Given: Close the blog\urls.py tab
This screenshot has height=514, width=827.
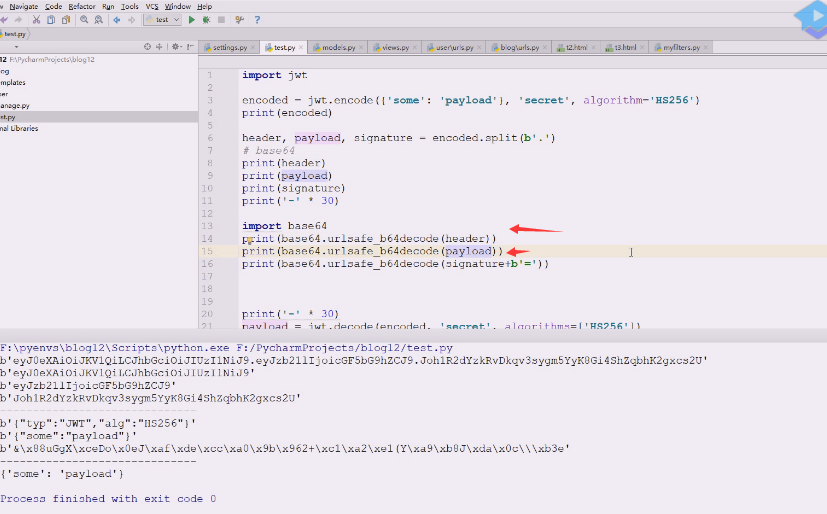Looking at the screenshot, I should [545, 47].
